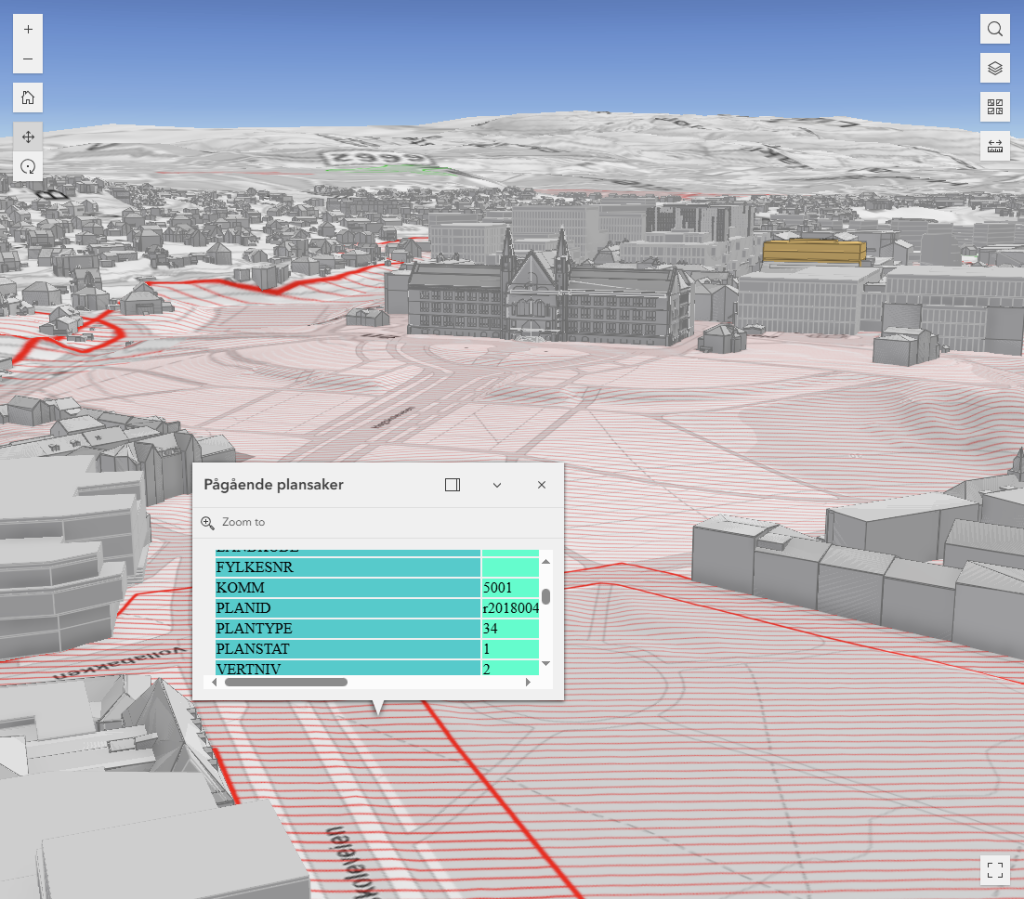
Task: Select the PLANID attribute label
Action: 244,608
